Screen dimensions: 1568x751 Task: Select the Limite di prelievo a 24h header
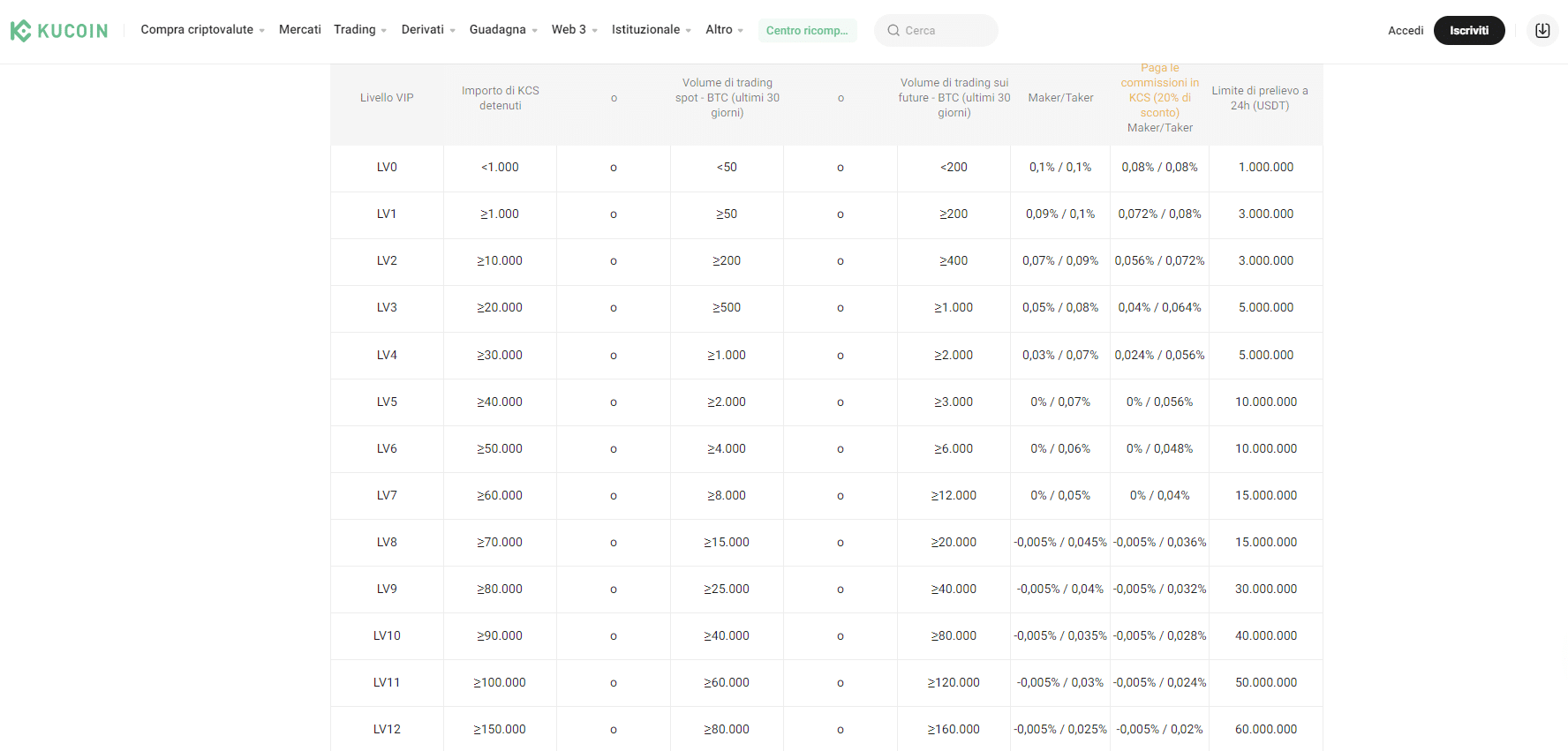pos(1260,98)
